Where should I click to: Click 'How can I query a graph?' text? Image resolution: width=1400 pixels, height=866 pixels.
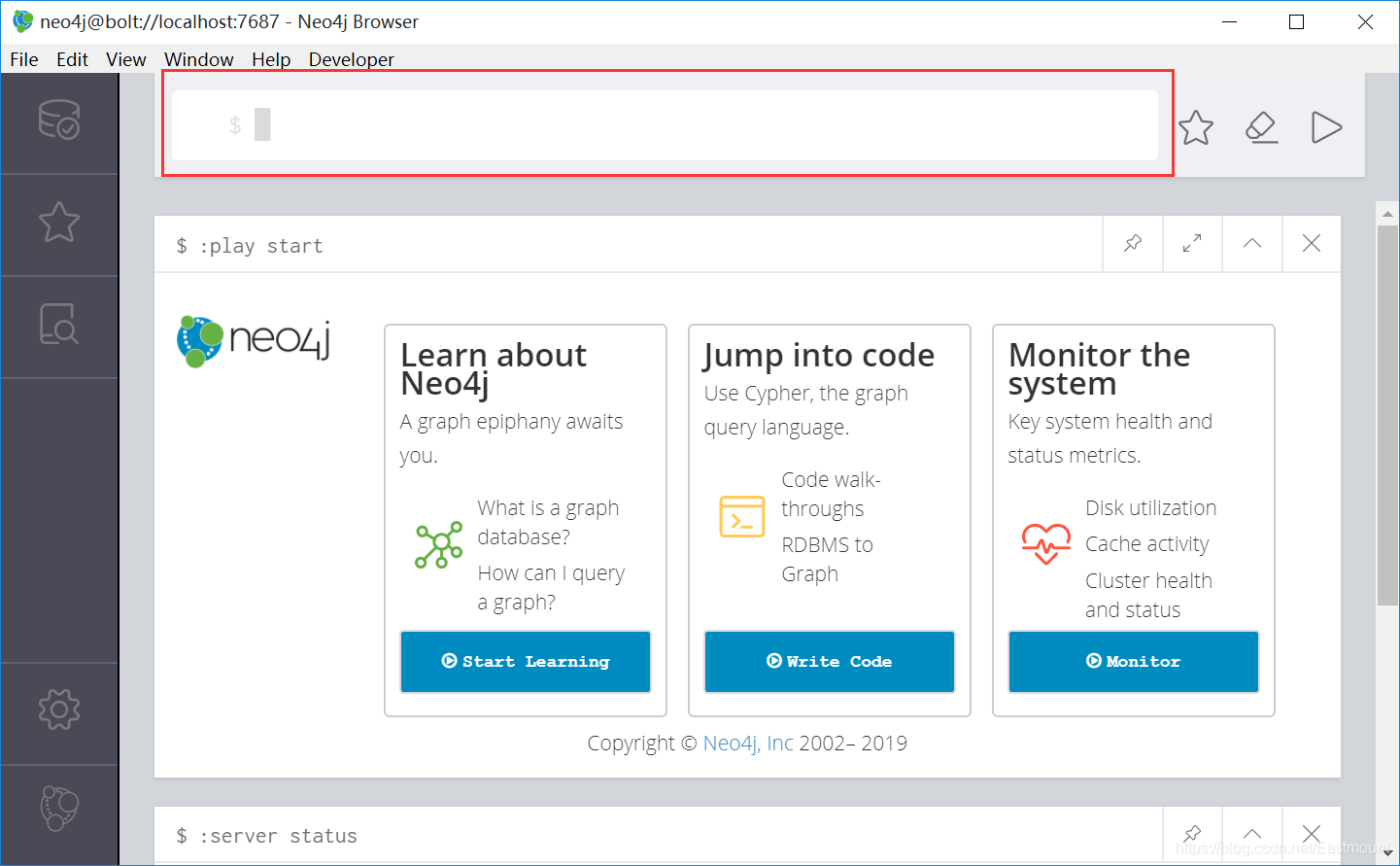(x=551, y=588)
